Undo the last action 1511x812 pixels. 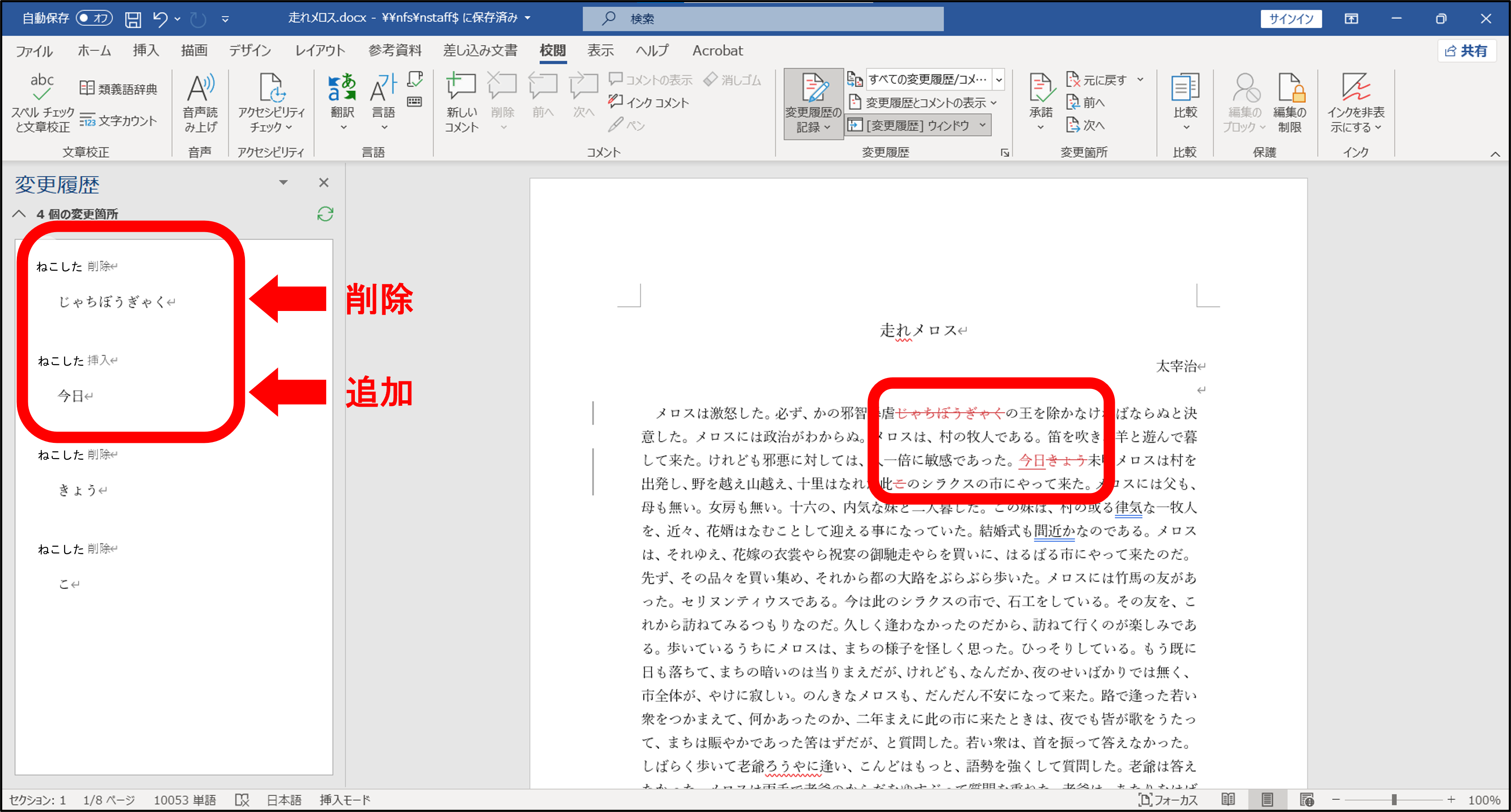[160, 19]
